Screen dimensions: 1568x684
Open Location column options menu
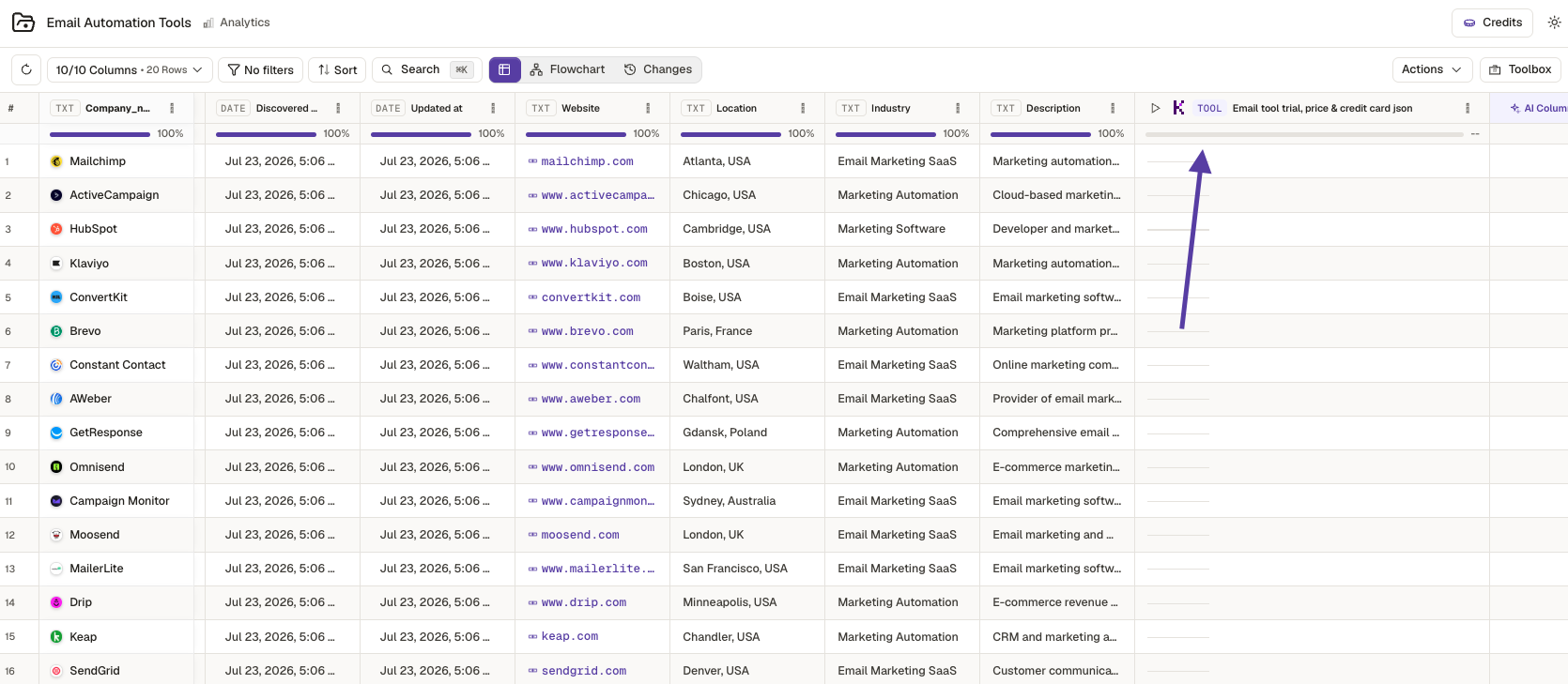click(803, 108)
